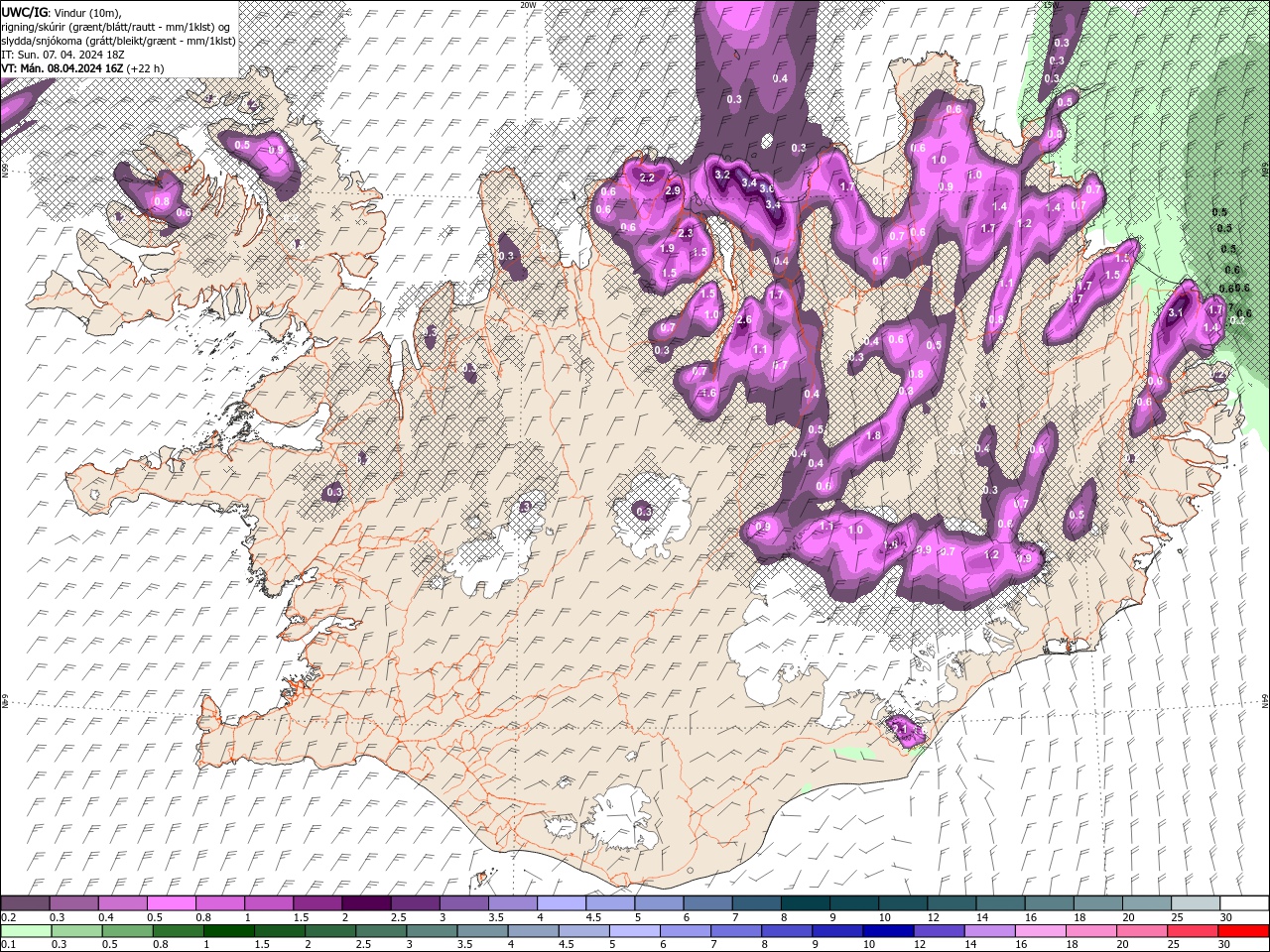Pick the grey-blue 3.5–4 swatch in the lower legend row
The image size is (1270, 952).
coord(483,931)
